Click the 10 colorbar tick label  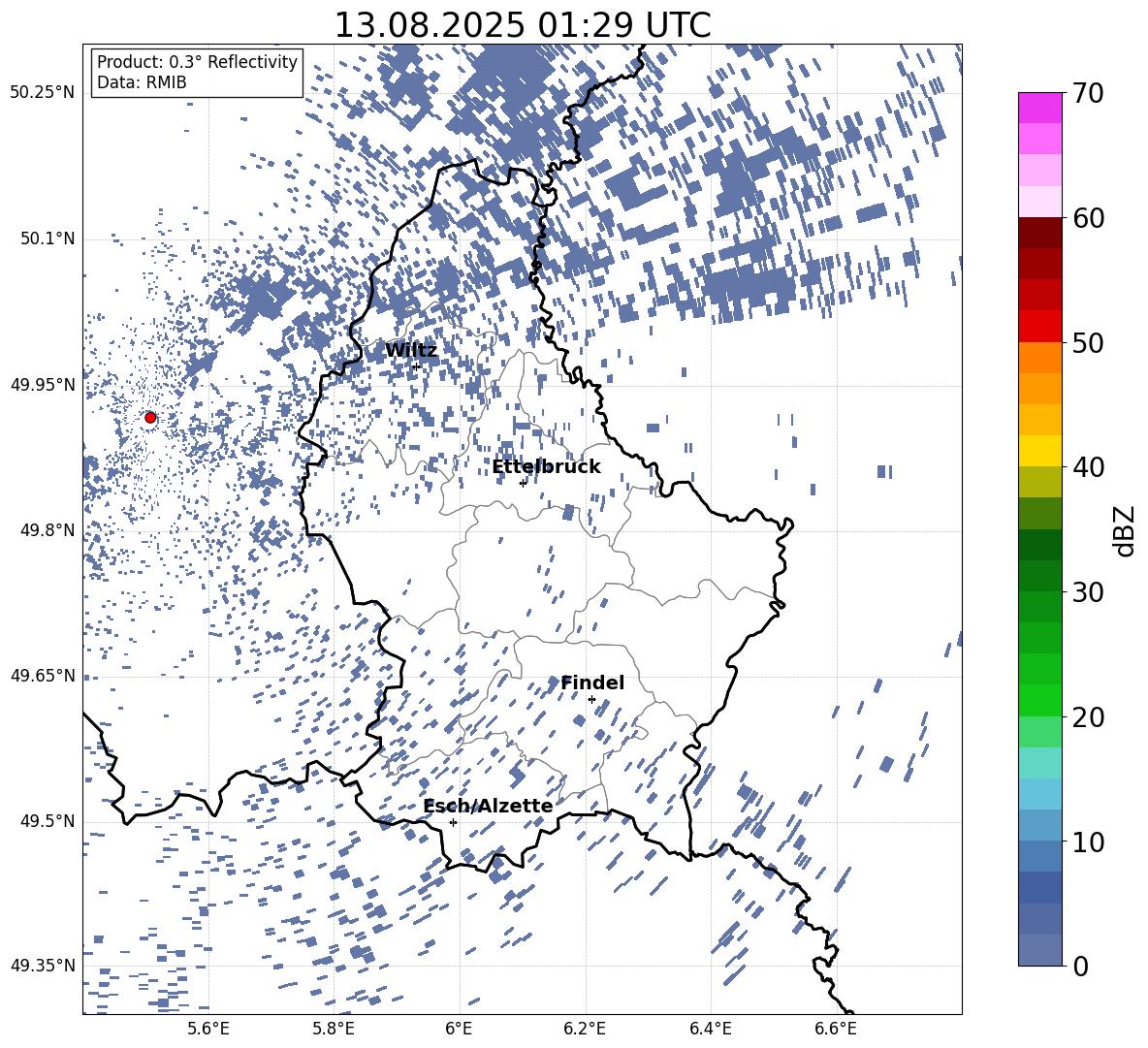1088,842
